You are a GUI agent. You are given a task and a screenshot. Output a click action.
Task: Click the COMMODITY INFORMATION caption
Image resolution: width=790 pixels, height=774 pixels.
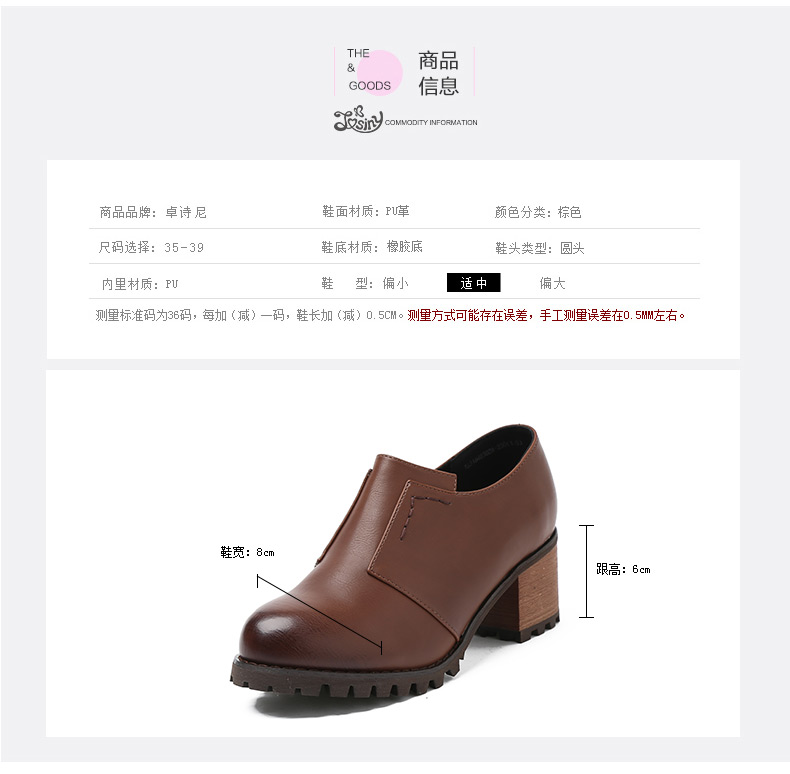(431, 122)
